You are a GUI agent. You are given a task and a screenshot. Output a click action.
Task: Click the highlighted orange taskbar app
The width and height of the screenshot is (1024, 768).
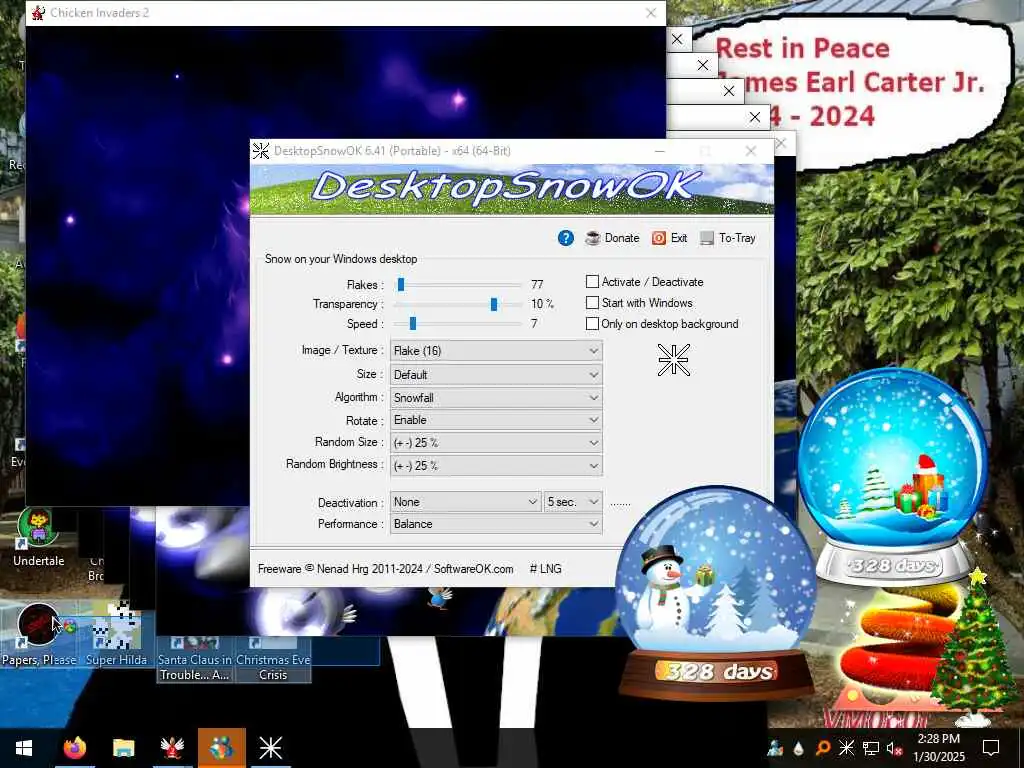coord(222,748)
